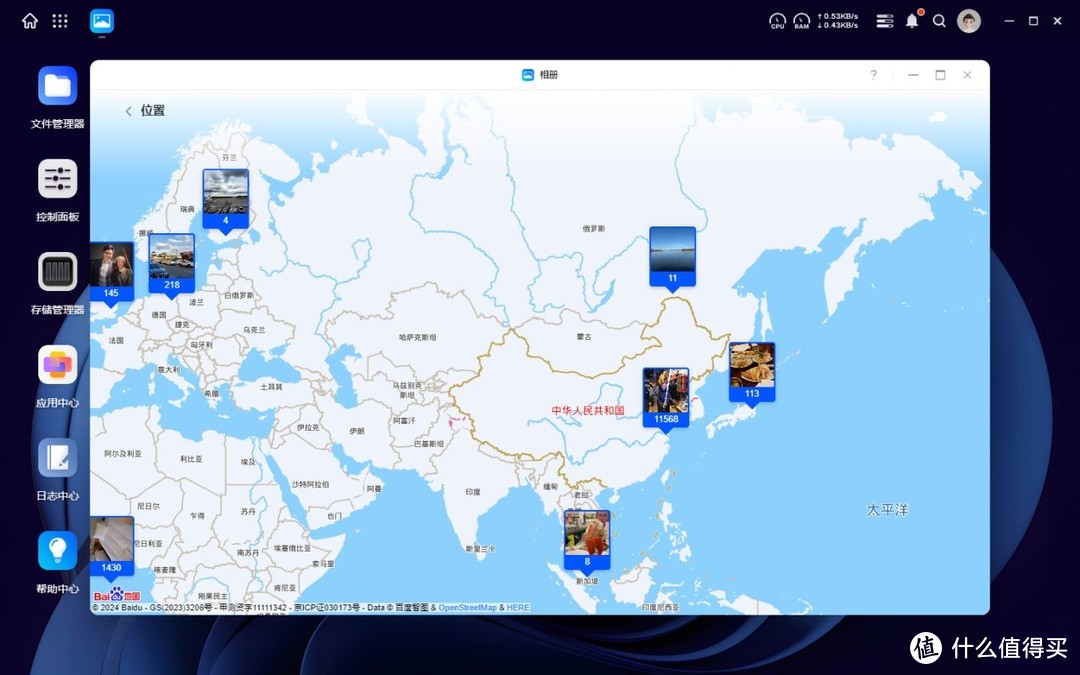Image resolution: width=1080 pixels, height=675 pixels.
Task: Open the task list icon beside bell
Action: [884, 21]
